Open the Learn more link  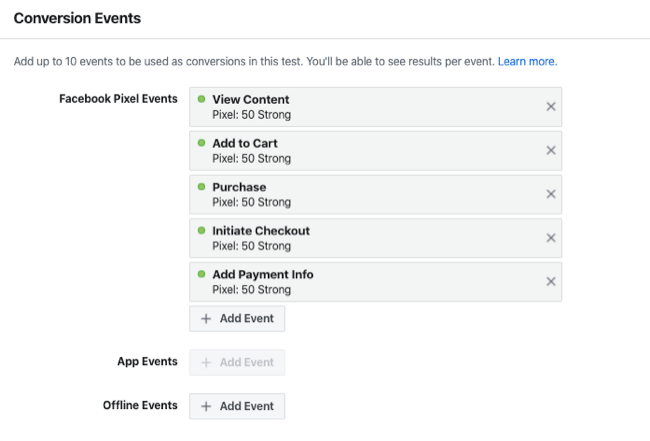pyautogui.click(x=527, y=62)
